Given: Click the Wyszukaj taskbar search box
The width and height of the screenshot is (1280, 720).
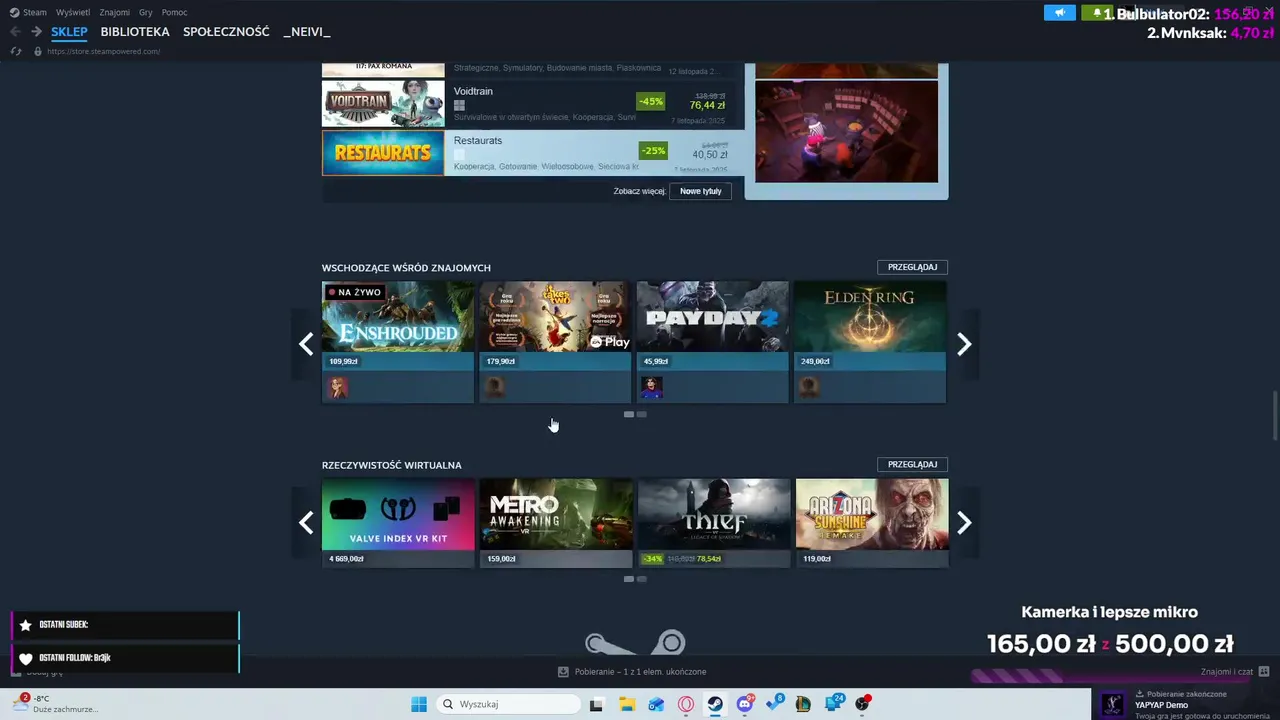Looking at the screenshot, I should pos(508,704).
